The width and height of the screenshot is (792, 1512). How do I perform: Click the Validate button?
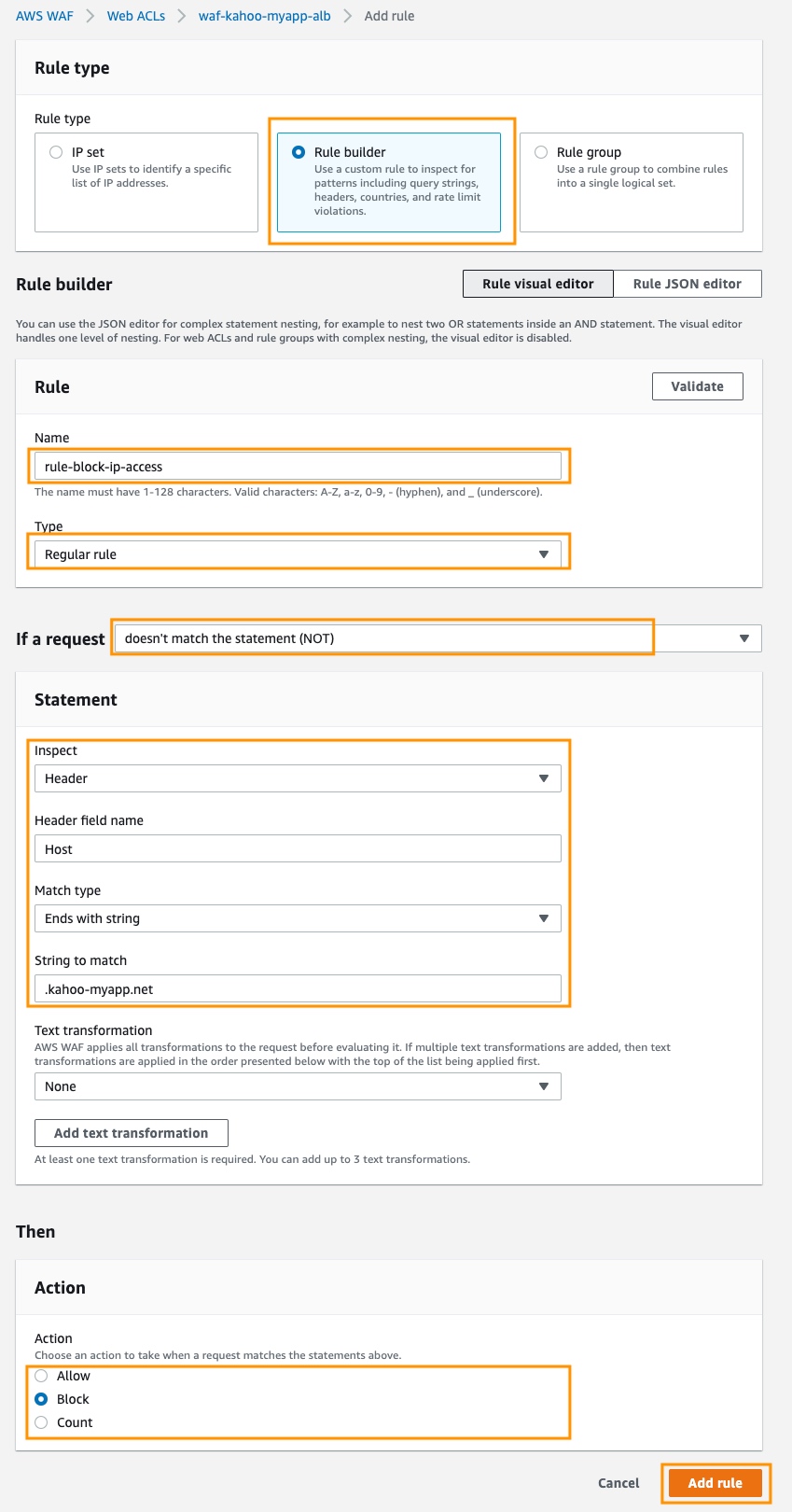tap(697, 386)
